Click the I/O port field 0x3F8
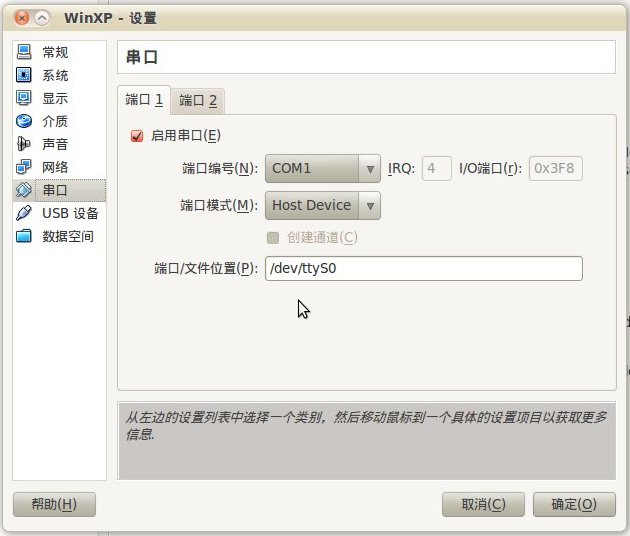The height and width of the screenshot is (536, 630). pos(555,168)
